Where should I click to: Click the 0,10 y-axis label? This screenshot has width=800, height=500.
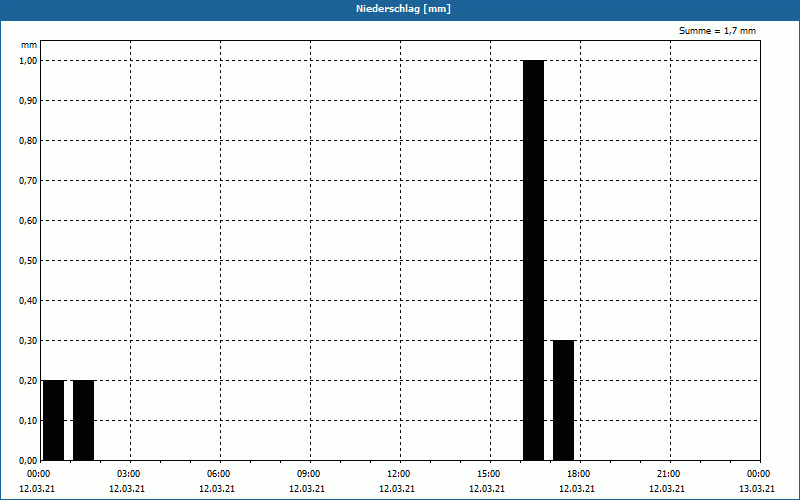coord(29,420)
